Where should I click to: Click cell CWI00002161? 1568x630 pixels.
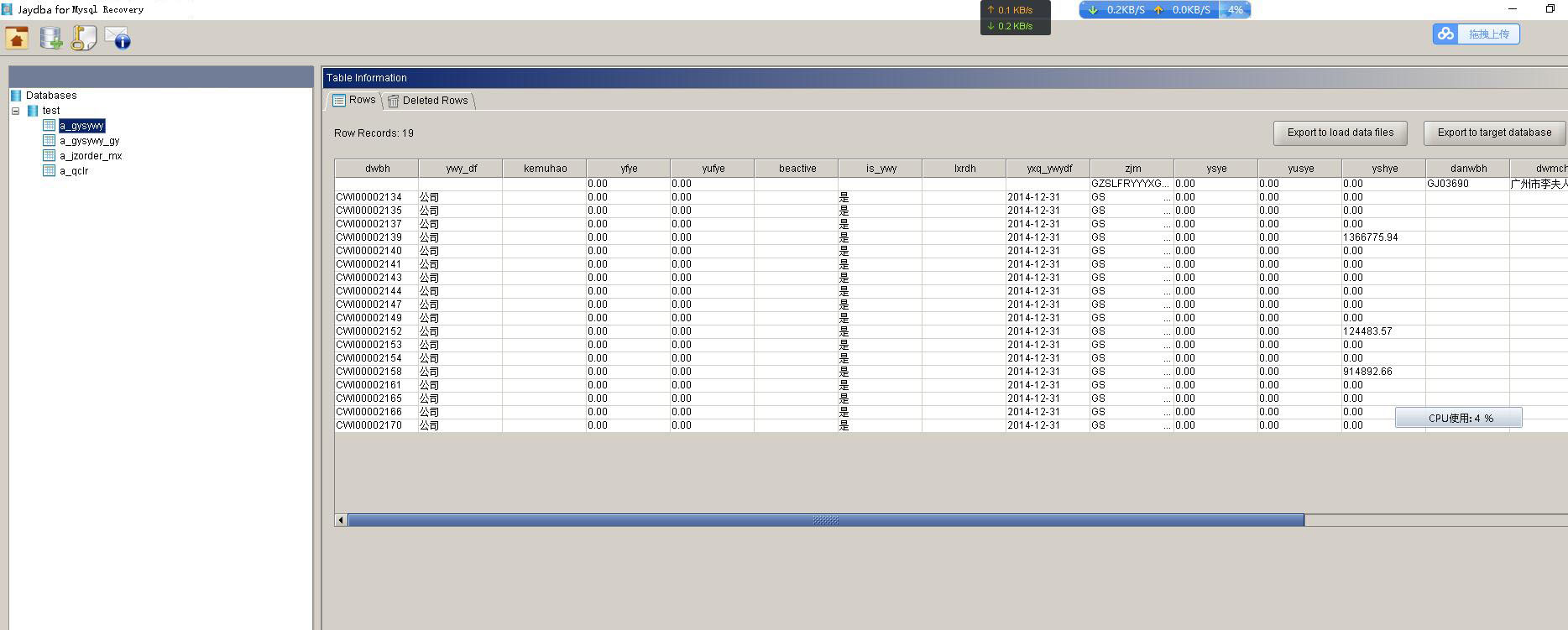point(377,385)
